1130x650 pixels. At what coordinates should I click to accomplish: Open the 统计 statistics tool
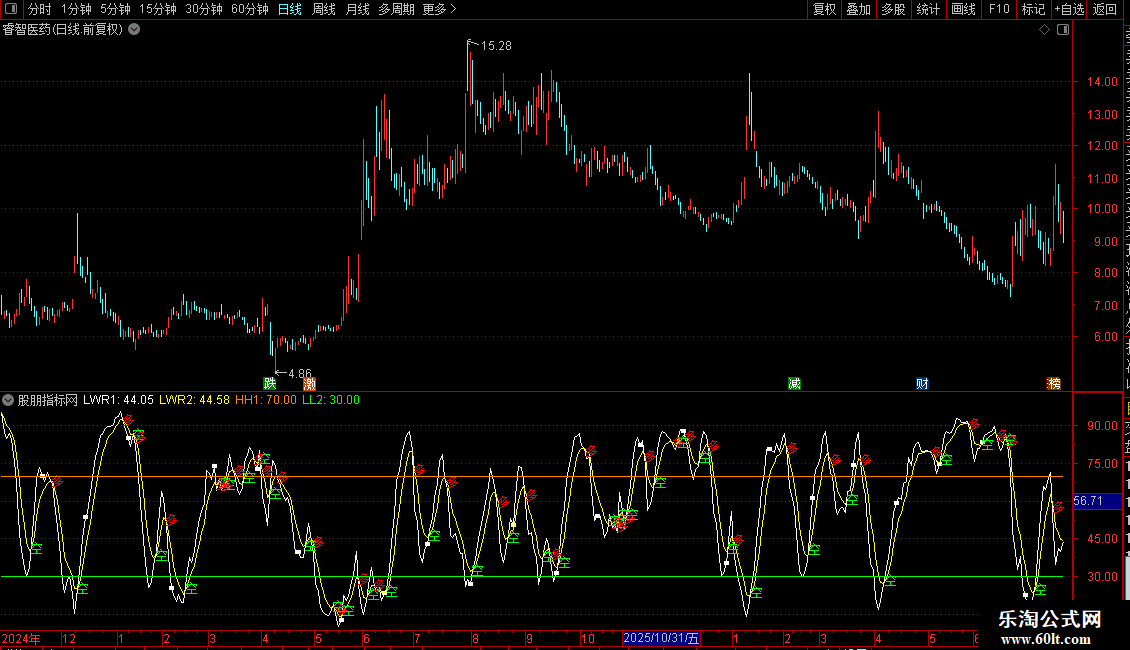click(x=927, y=9)
